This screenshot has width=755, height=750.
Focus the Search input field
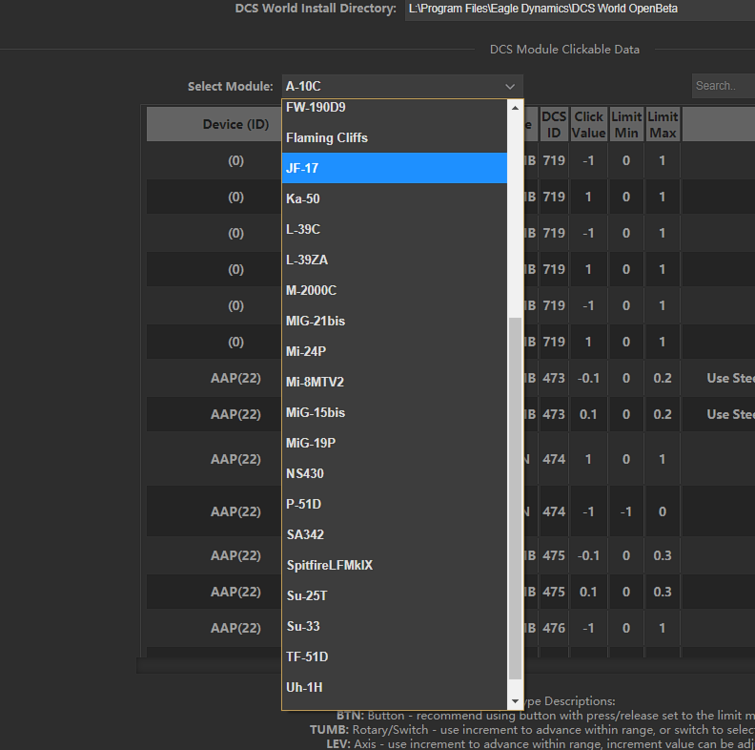(x=723, y=86)
